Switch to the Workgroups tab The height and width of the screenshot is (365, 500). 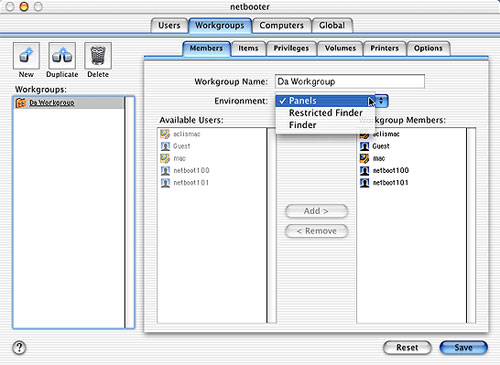[x=220, y=26]
